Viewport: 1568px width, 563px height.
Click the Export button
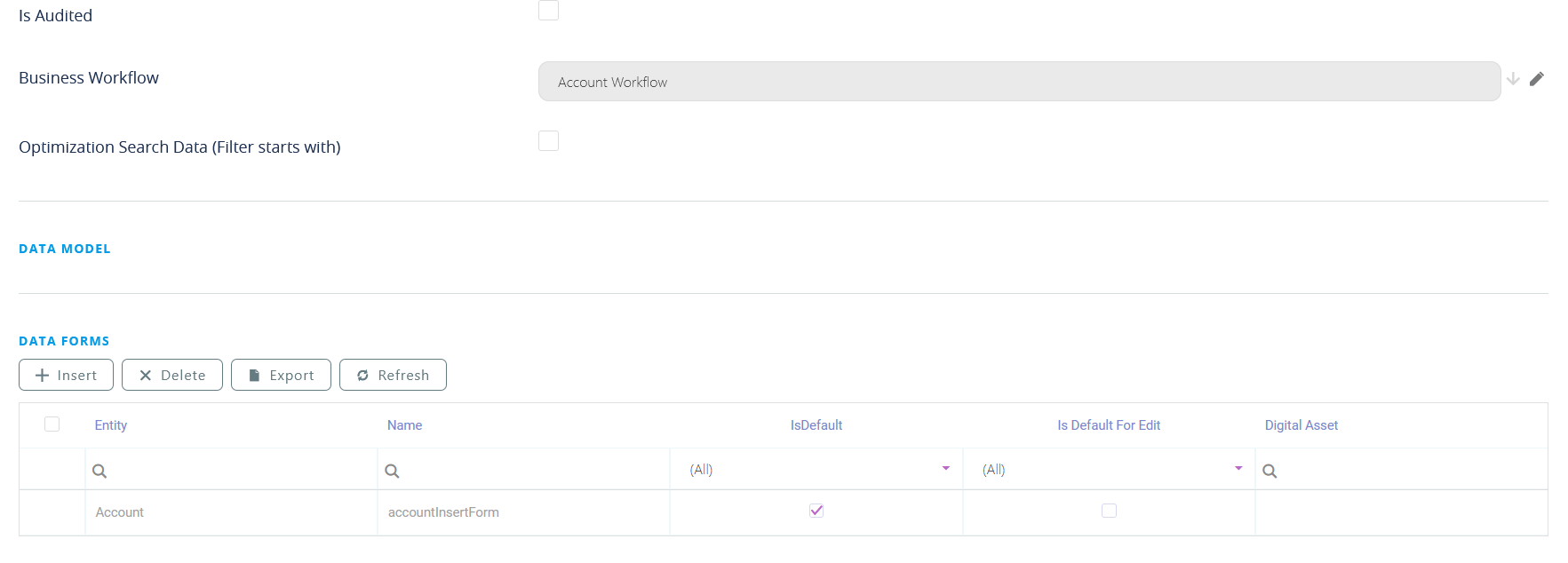pyautogui.click(x=281, y=375)
